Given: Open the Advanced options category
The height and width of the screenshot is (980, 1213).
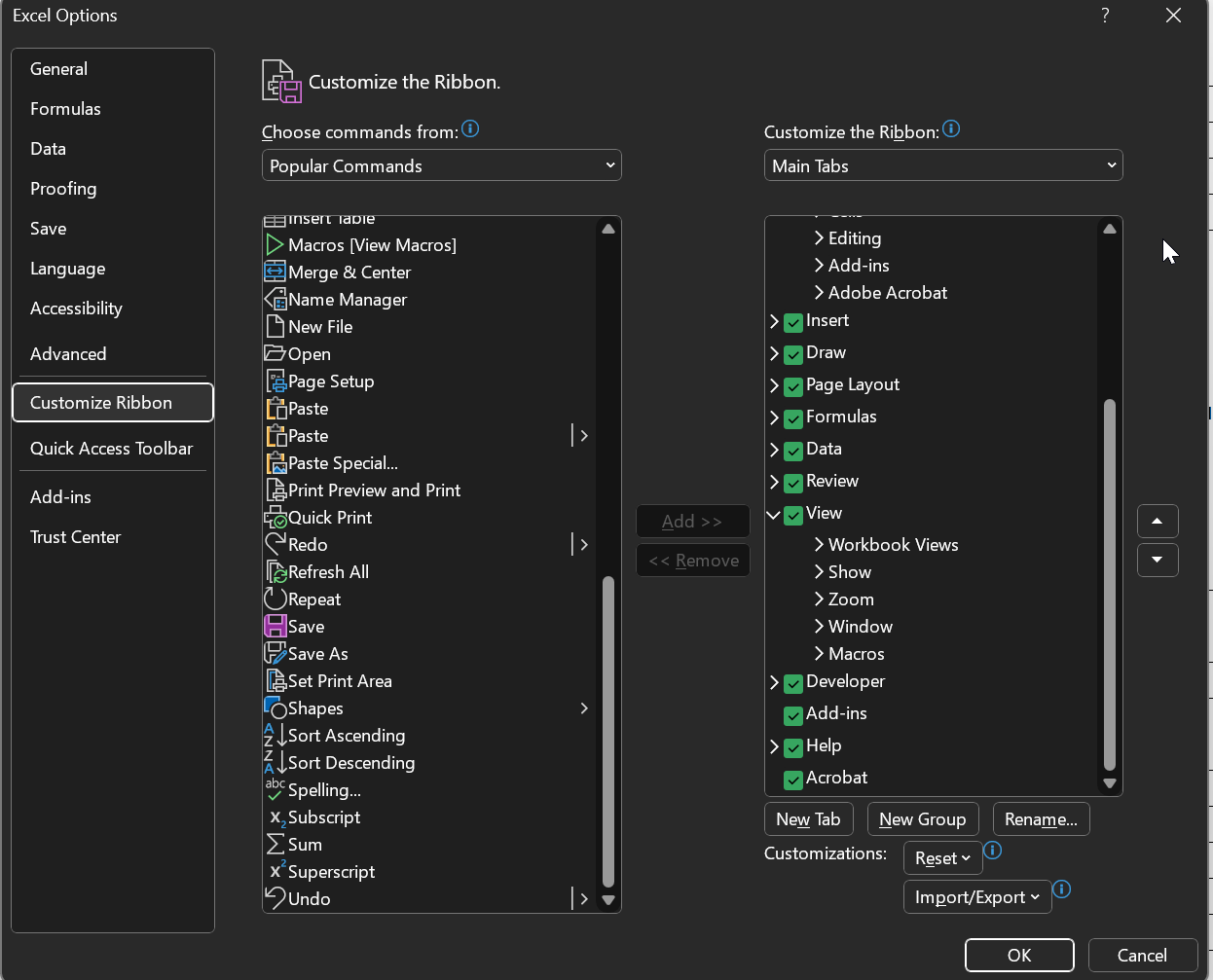Looking at the screenshot, I should point(113,354).
